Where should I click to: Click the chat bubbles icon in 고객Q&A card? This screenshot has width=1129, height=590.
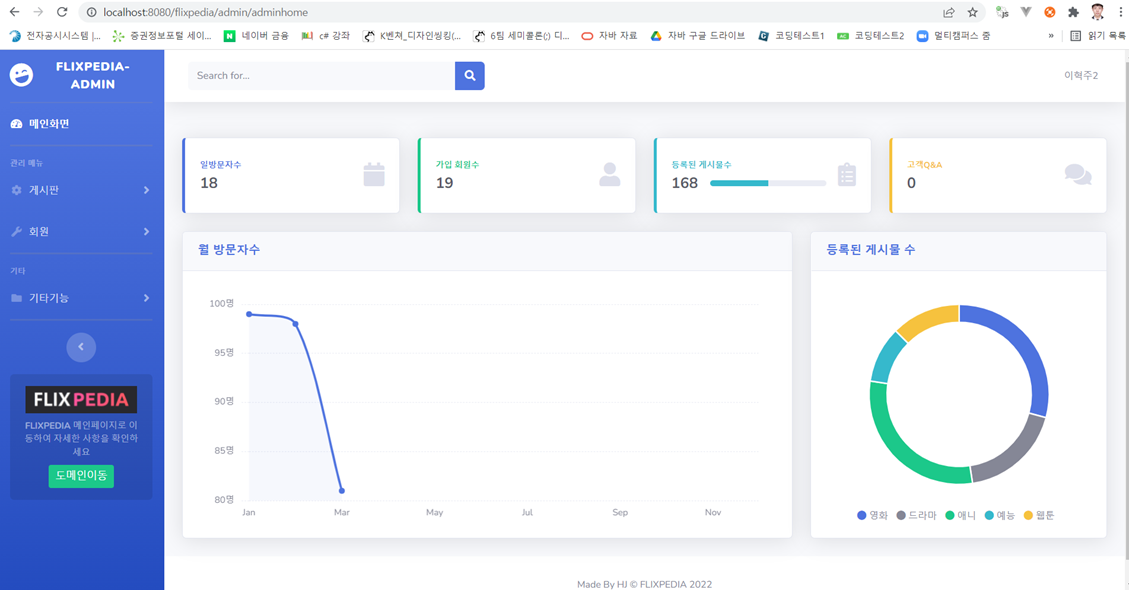1078,174
